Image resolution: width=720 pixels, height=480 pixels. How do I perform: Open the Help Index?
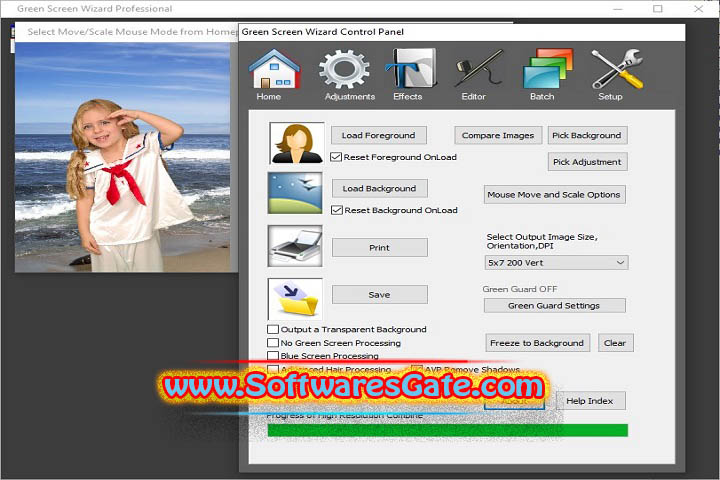[590, 401]
